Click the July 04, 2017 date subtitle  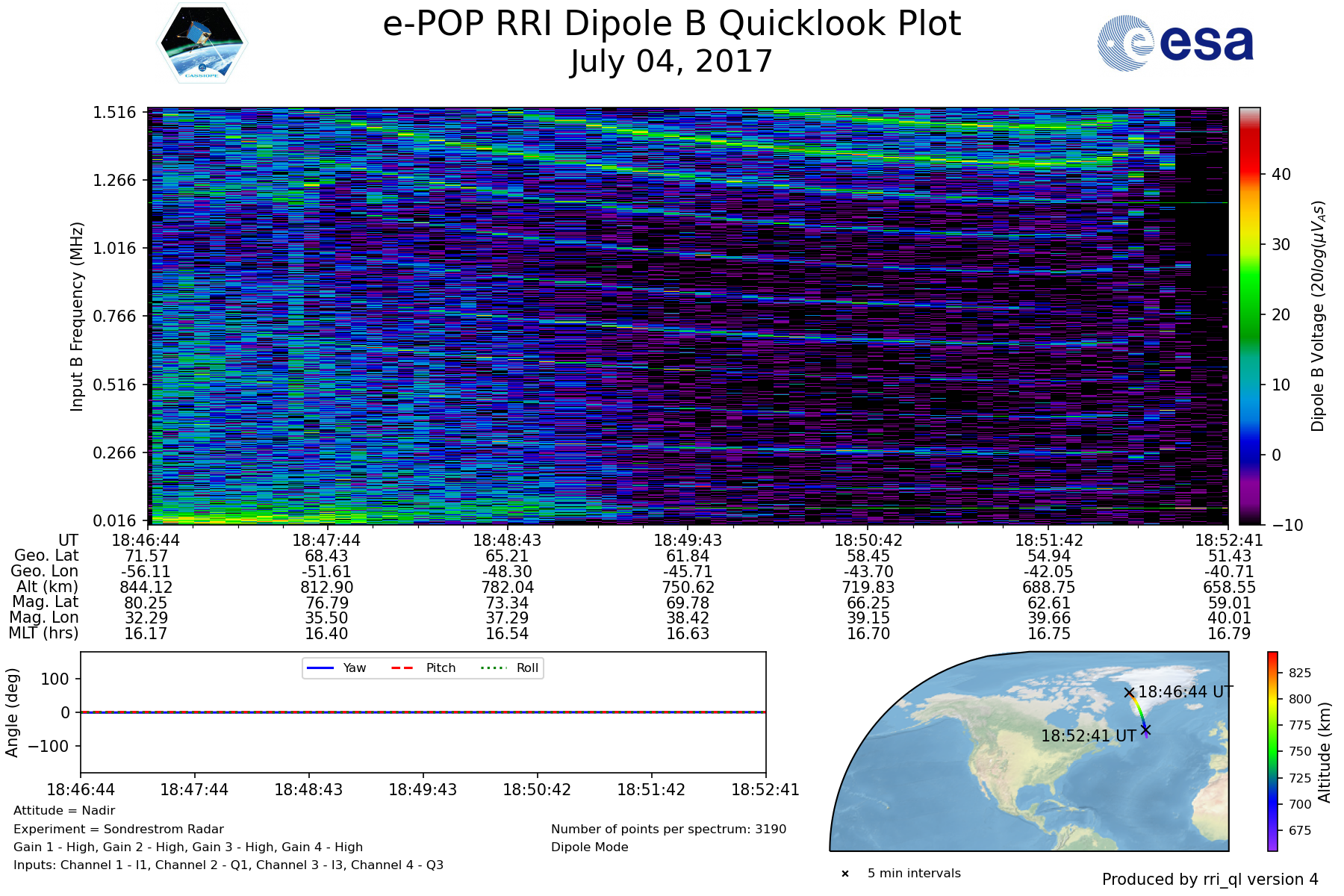[x=671, y=62]
